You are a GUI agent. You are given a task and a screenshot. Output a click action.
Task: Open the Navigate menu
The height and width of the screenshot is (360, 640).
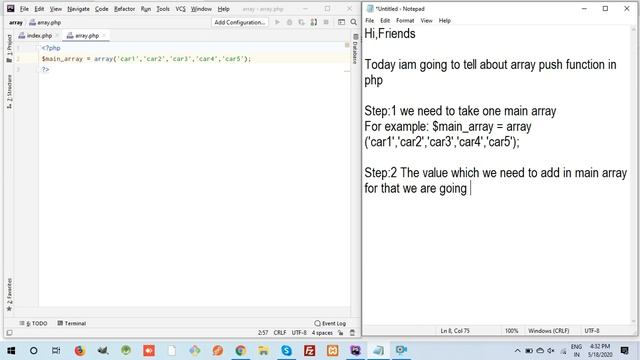click(x=78, y=9)
